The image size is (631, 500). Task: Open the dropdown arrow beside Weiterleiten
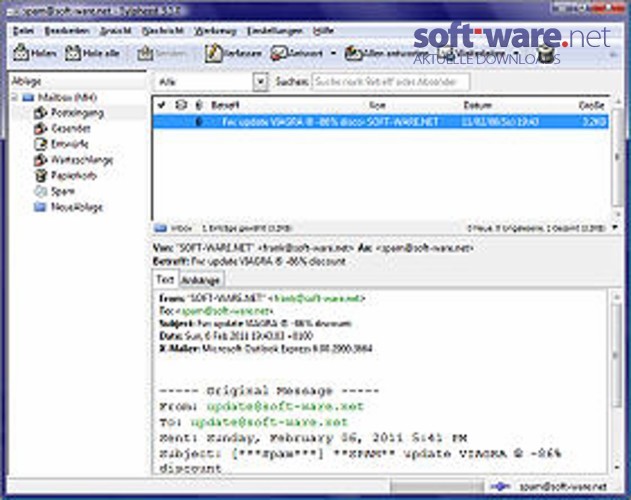click(x=517, y=53)
